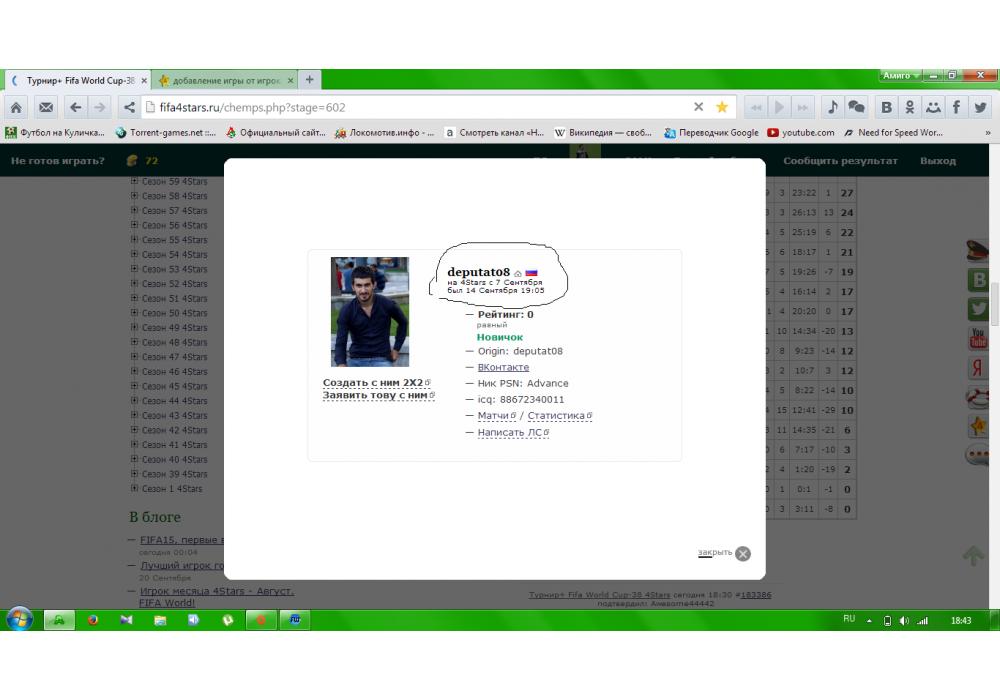This screenshot has width=1000, height=700.
Task: Click the Facebook icon in browser toolbar
Action: pos(956,107)
